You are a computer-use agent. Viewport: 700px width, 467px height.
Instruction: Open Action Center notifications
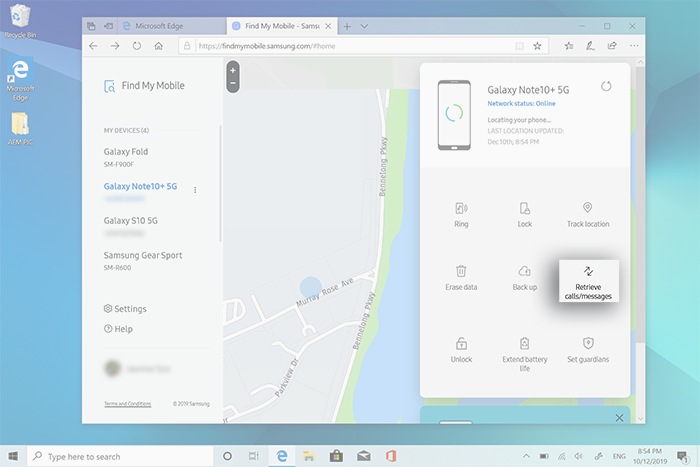click(x=682, y=456)
